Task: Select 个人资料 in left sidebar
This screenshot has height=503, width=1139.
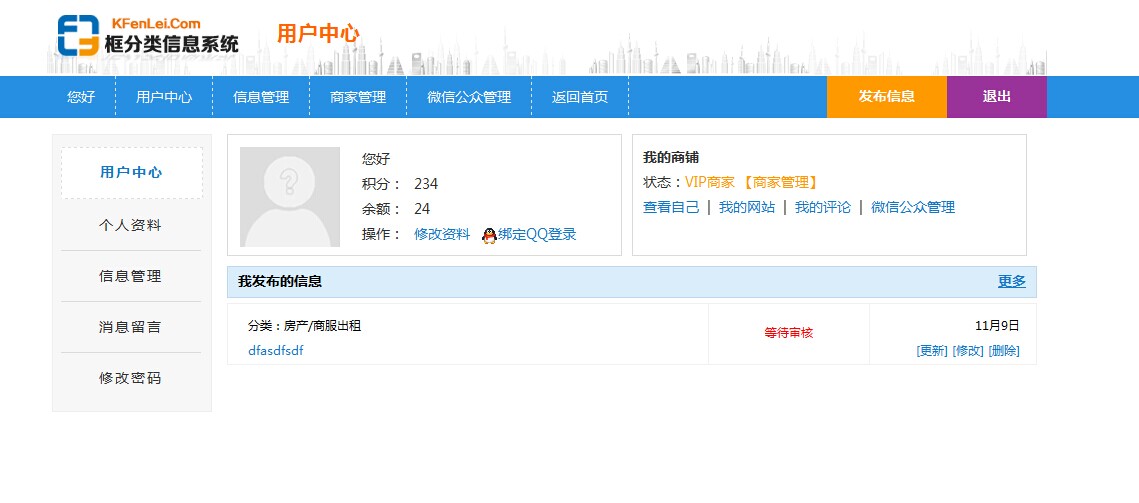Action: point(130,225)
